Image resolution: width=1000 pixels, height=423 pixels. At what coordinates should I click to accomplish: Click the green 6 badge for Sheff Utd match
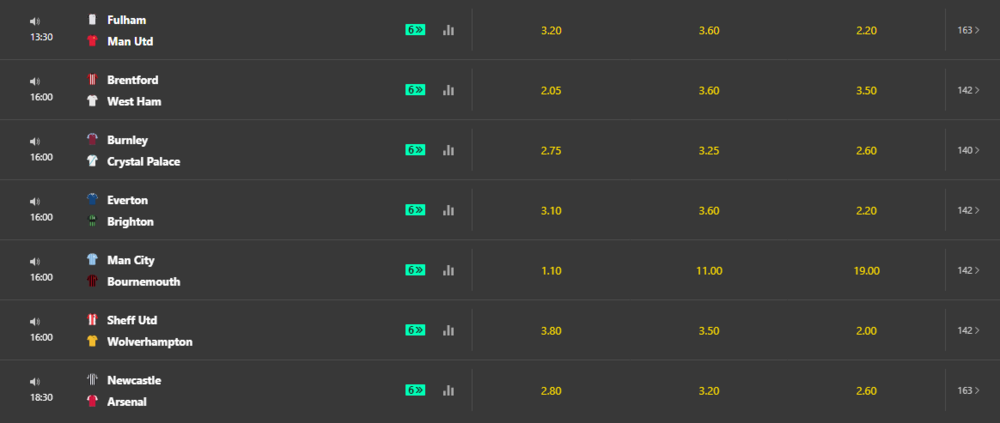pos(415,330)
